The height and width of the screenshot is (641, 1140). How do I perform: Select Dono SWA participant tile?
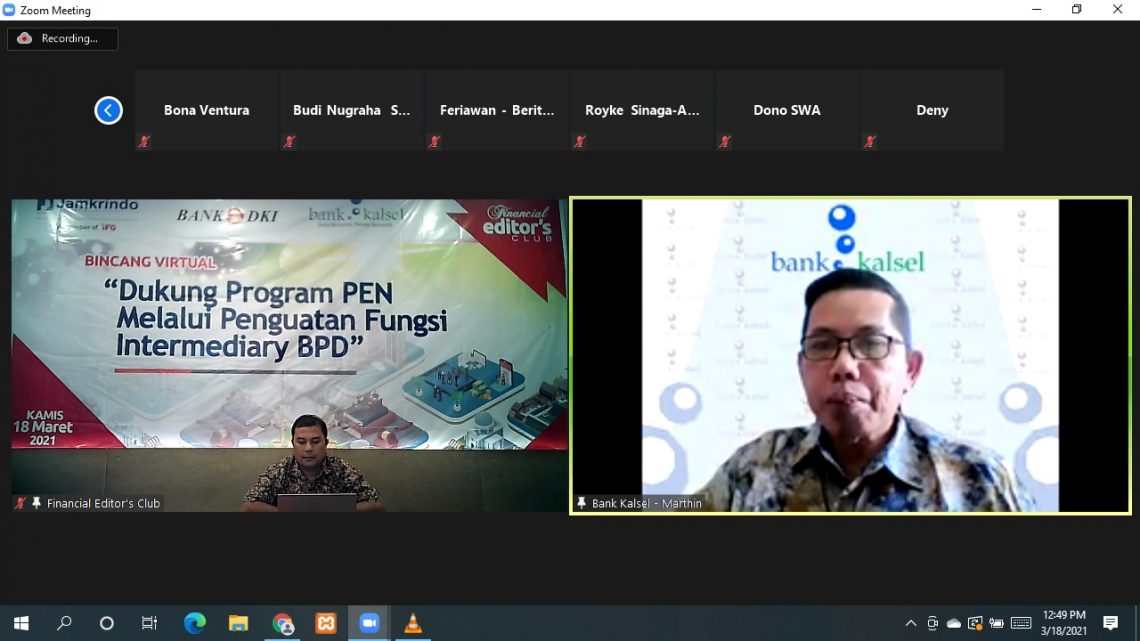787,110
